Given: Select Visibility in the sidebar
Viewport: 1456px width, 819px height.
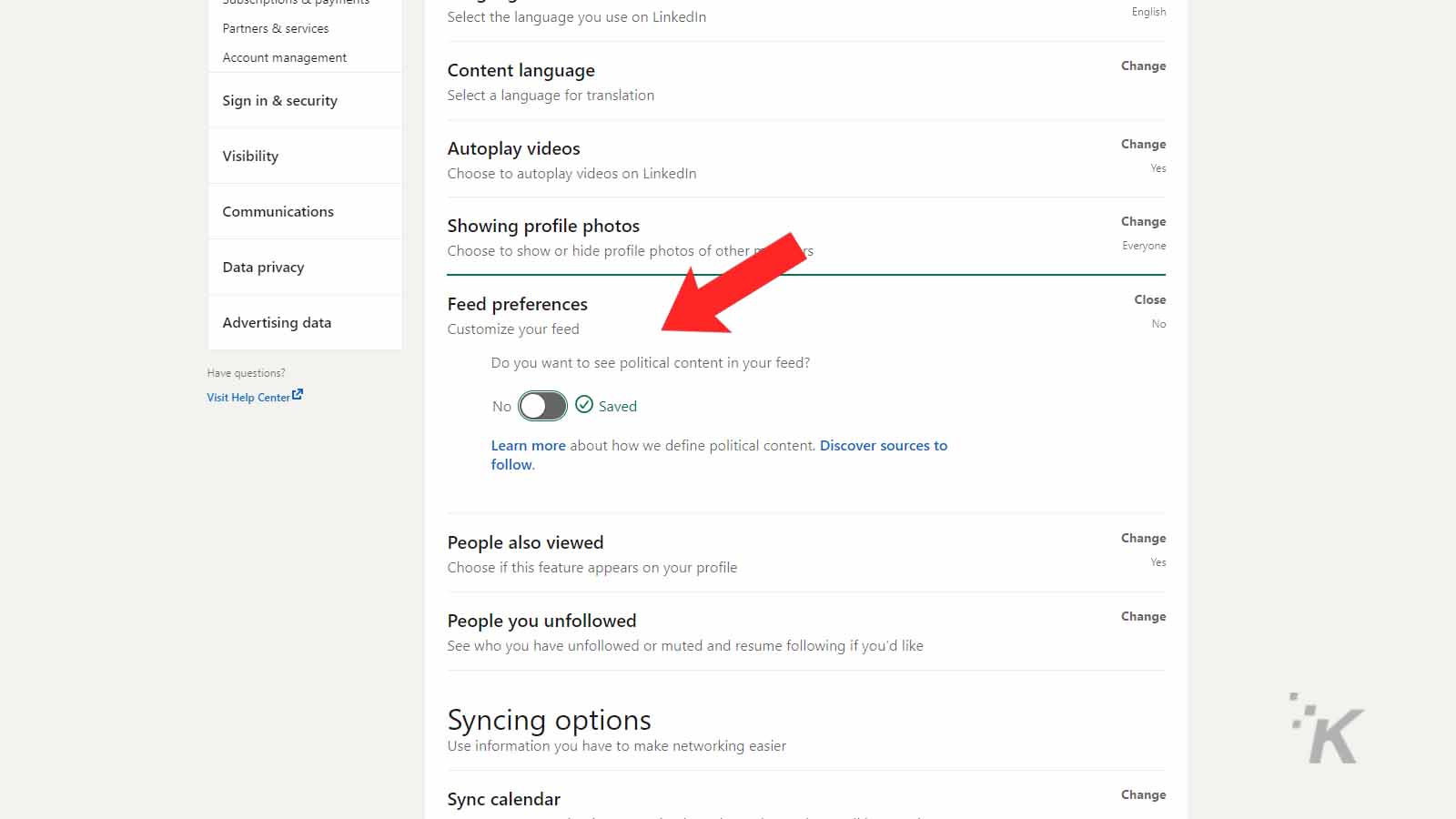Looking at the screenshot, I should pos(250,157).
